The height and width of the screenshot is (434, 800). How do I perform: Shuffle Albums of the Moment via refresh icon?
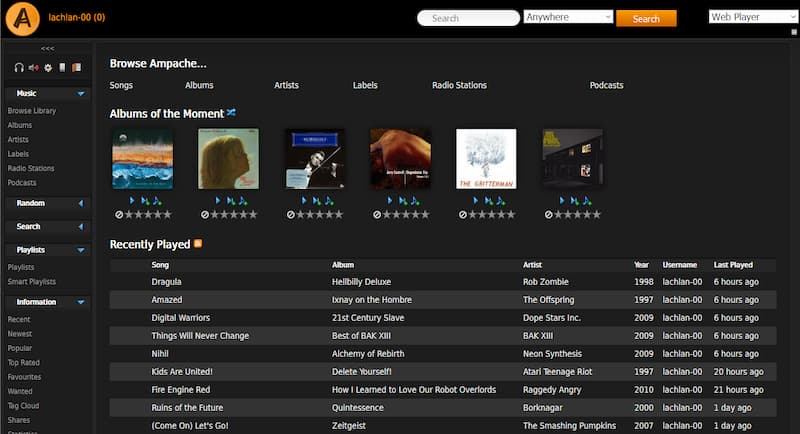[231, 113]
